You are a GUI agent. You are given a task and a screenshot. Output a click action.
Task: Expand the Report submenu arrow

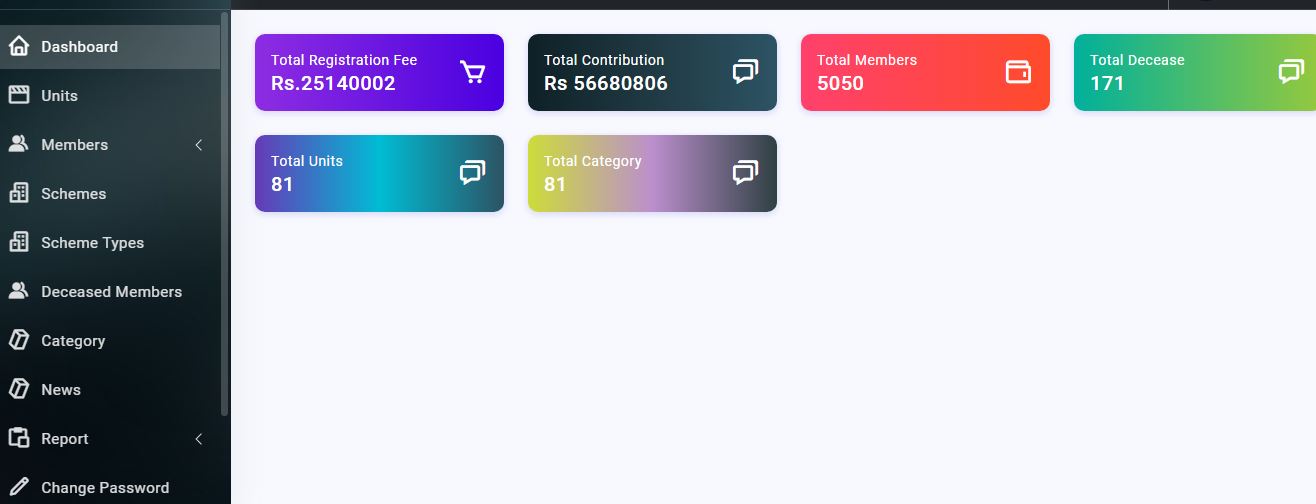(198, 439)
